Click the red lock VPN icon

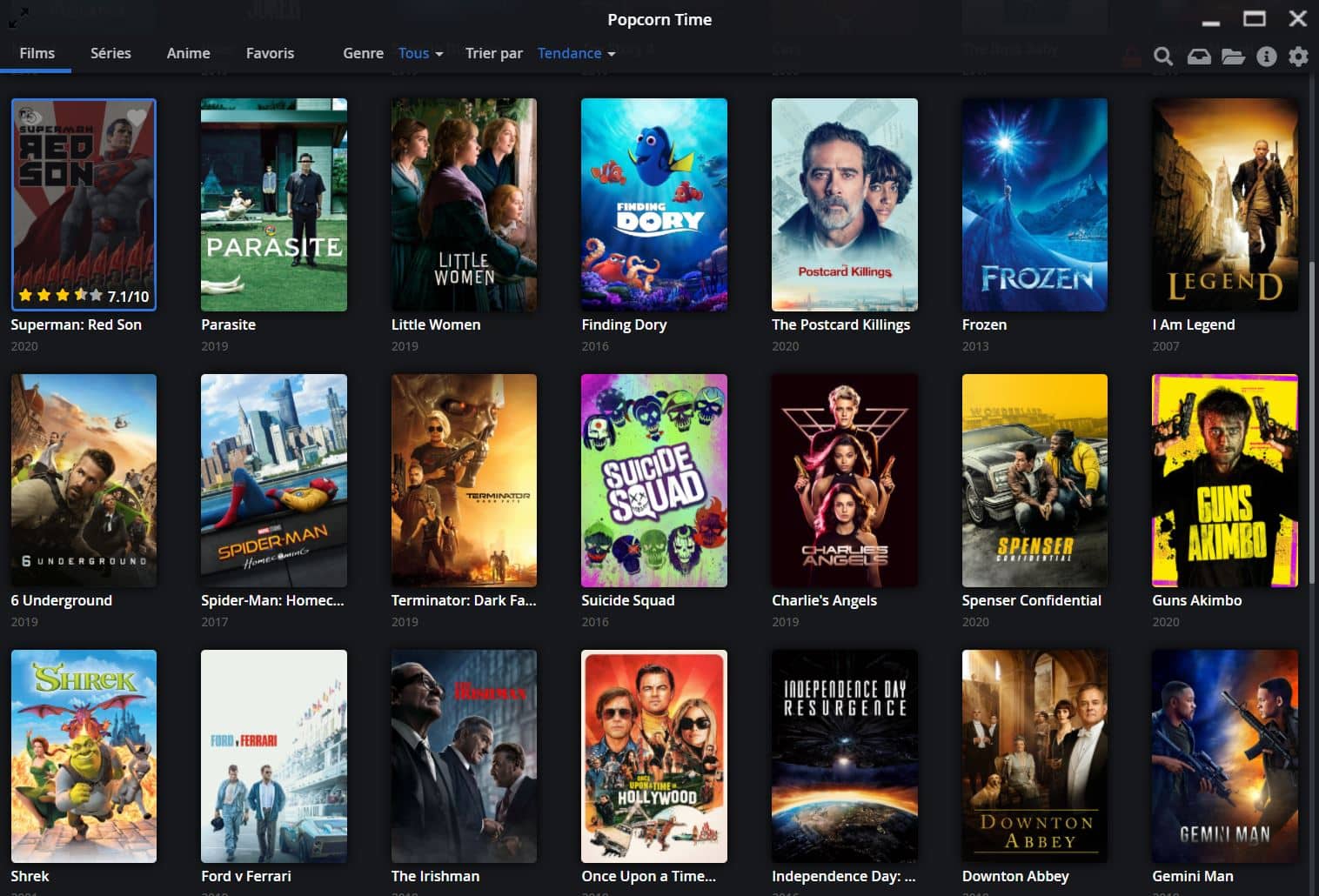(x=1131, y=57)
